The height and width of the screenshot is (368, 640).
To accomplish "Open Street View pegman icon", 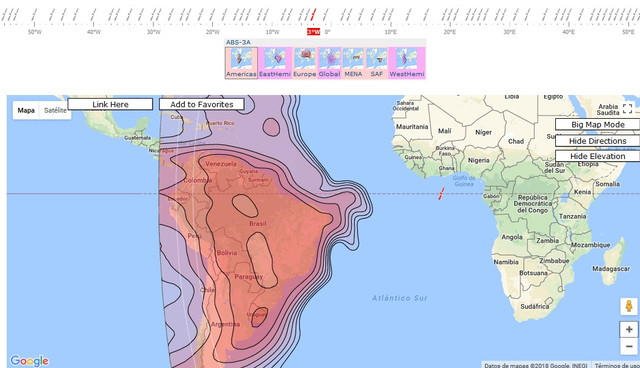I will [x=629, y=306].
